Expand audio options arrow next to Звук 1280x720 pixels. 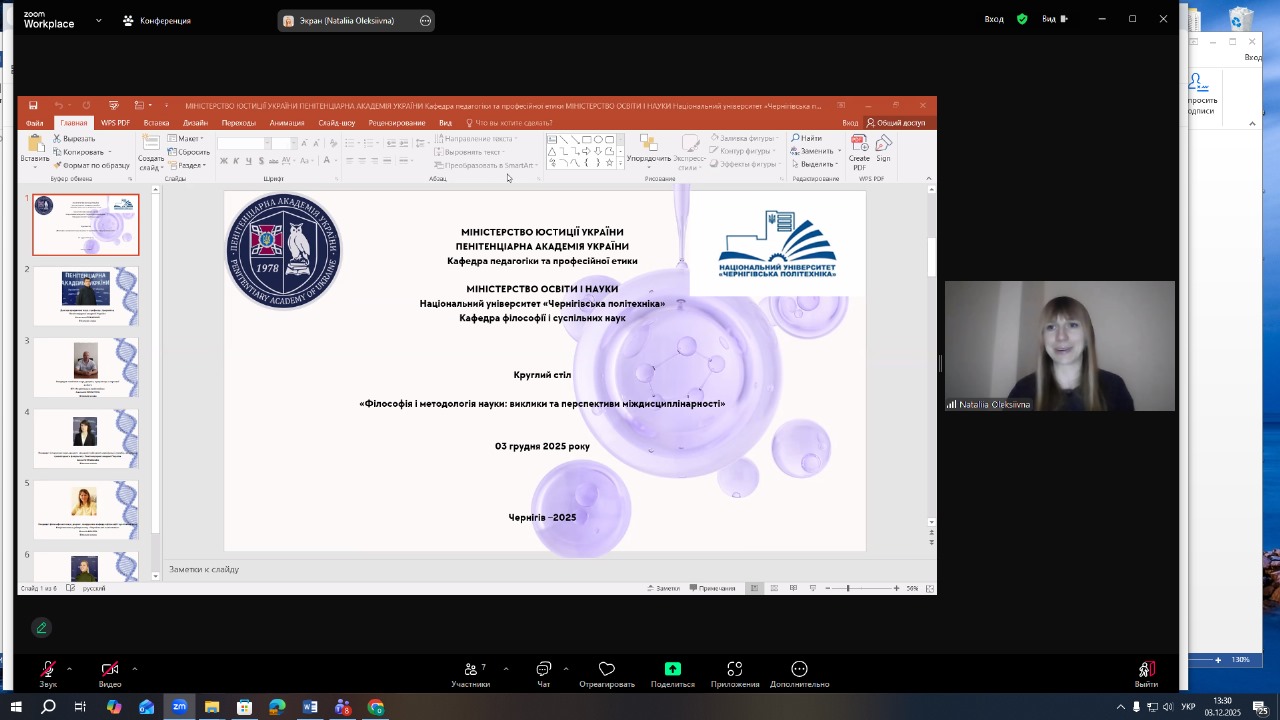[69, 668]
